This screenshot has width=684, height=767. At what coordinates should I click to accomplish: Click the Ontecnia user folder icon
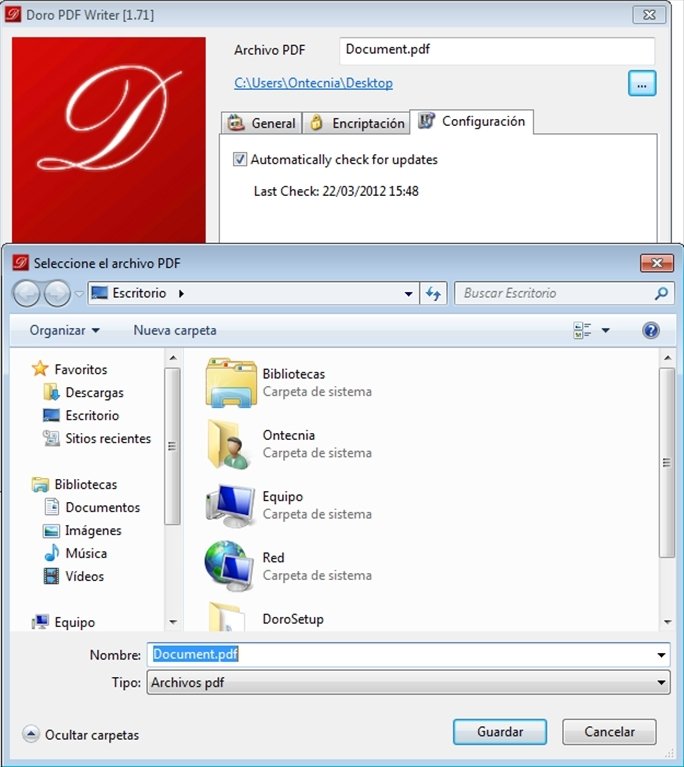point(229,444)
